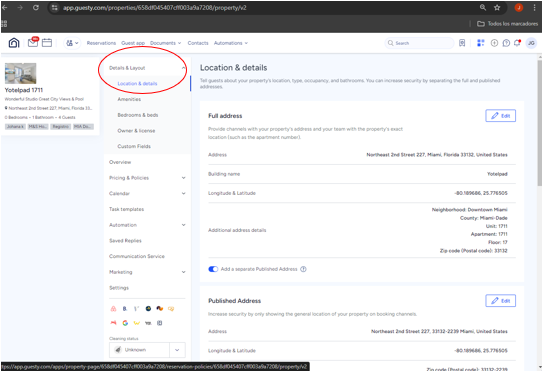Click the third channel icon after Booking.com
Screen dimensions: 543x381
tap(136, 309)
